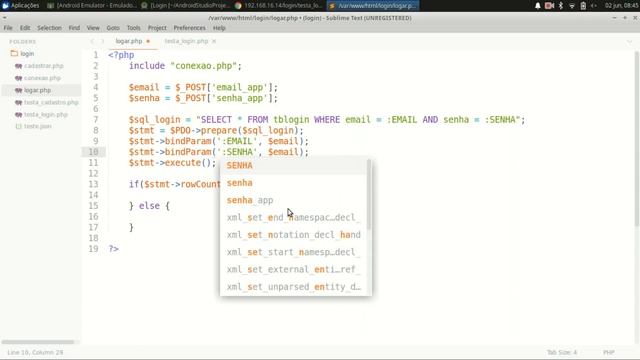Click the PHP icon beside conexao.php
The width and height of the screenshot is (640, 360).
coord(18,78)
